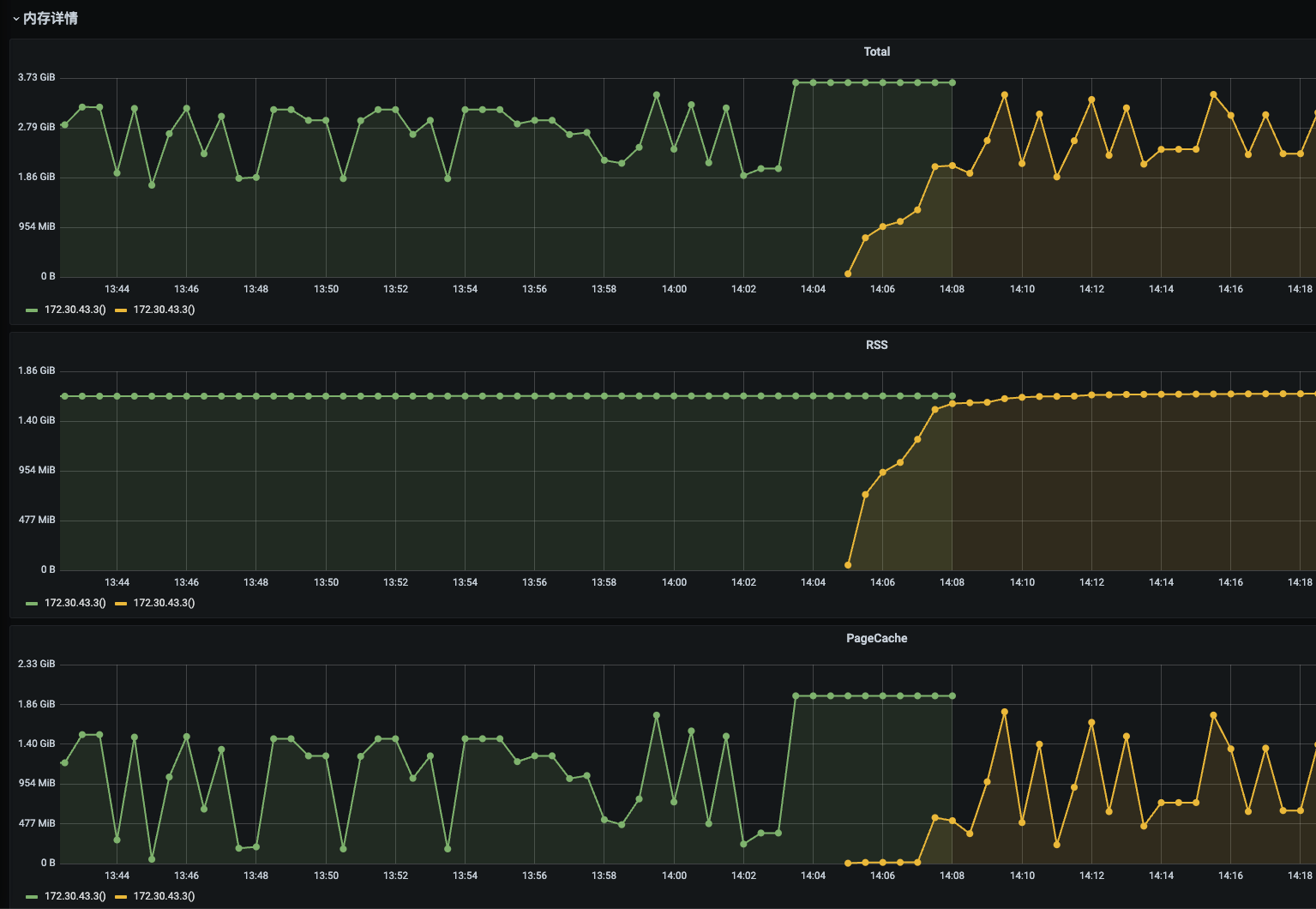Click green color swatch in PageCache legend

(32, 897)
